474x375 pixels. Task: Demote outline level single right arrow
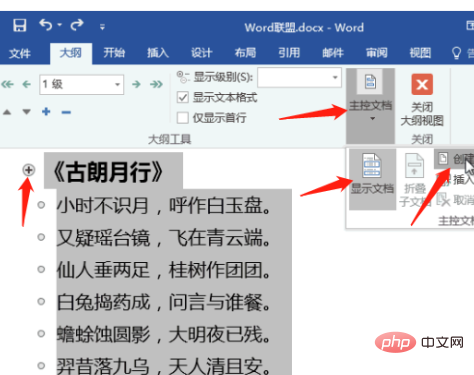tap(136, 84)
